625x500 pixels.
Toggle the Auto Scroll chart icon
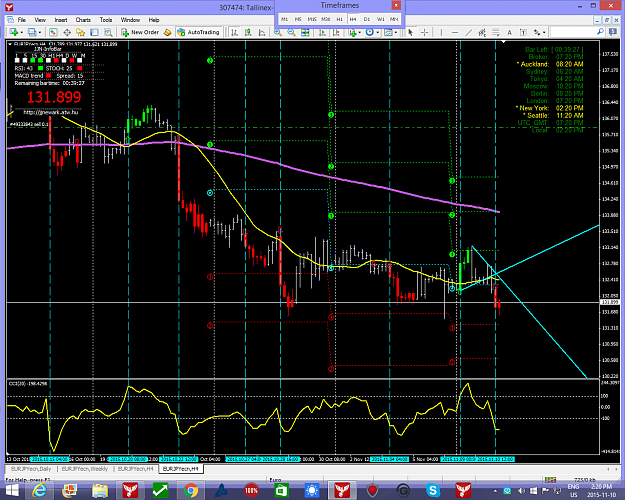click(322, 32)
